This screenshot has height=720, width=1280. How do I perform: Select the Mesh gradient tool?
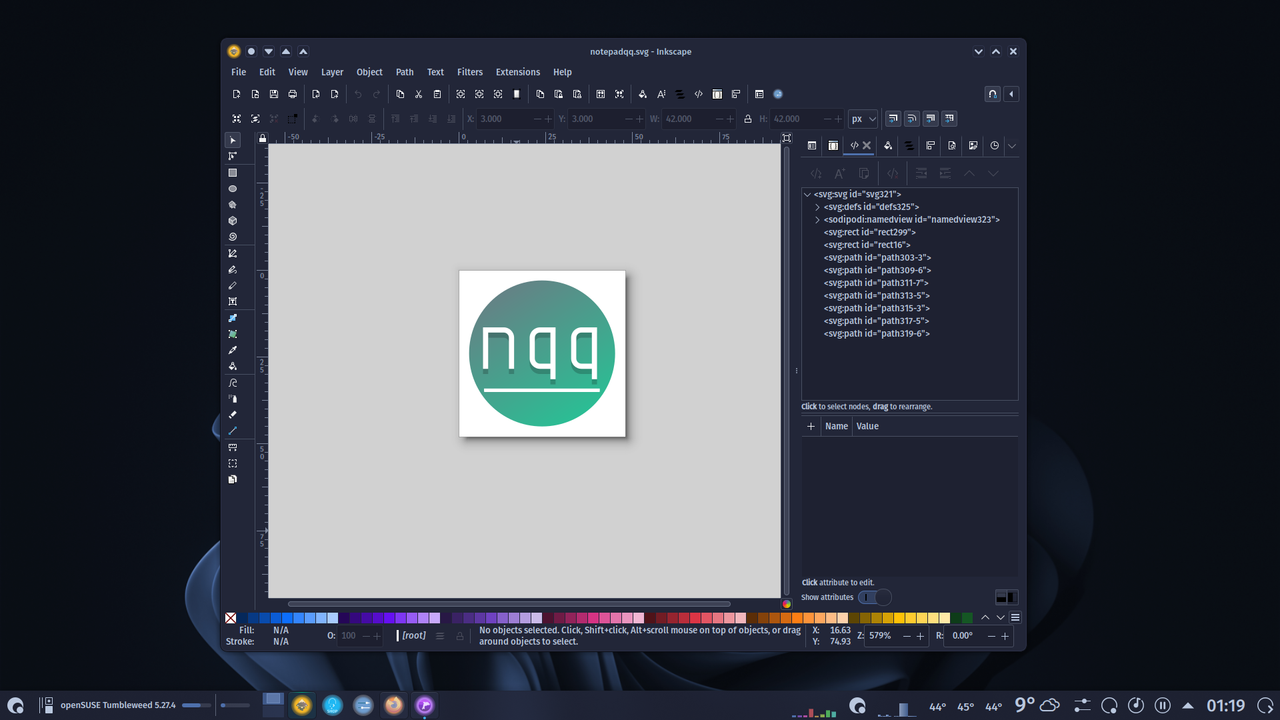[233, 334]
